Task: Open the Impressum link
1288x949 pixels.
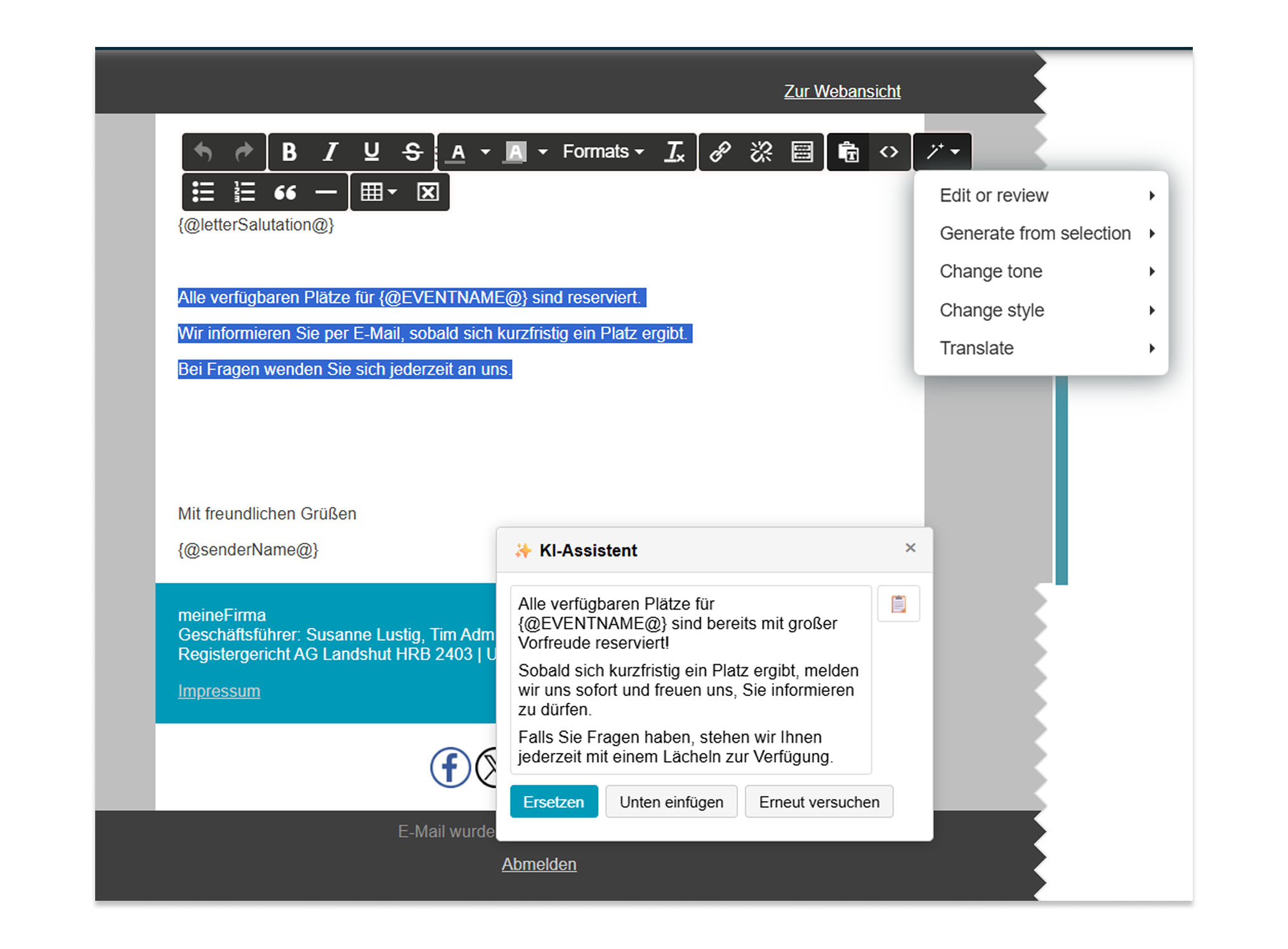Action: [x=219, y=691]
